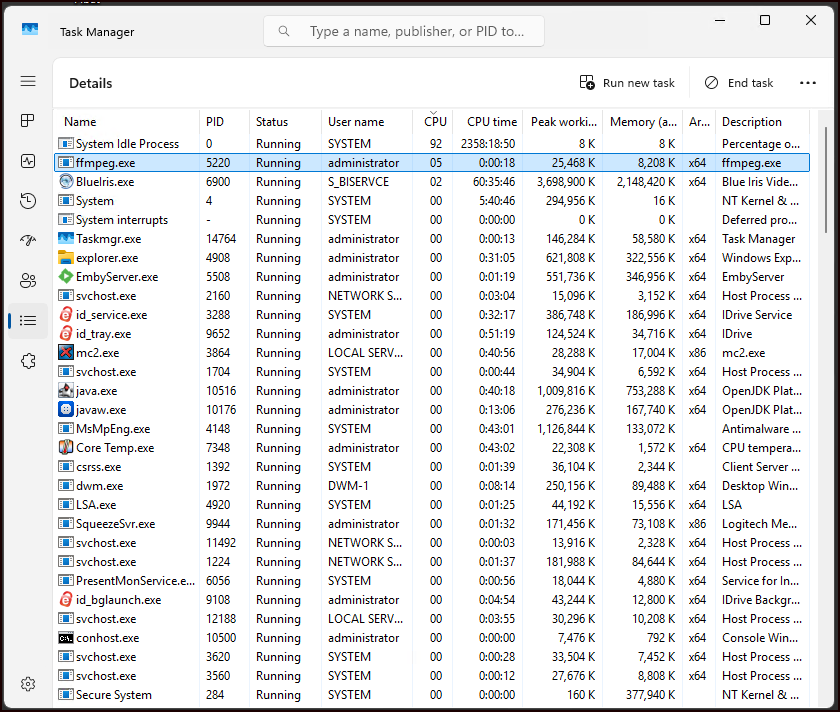Click the search box in title bar
Image resolution: width=840 pixels, height=712 pixels.
coord(404,31)
